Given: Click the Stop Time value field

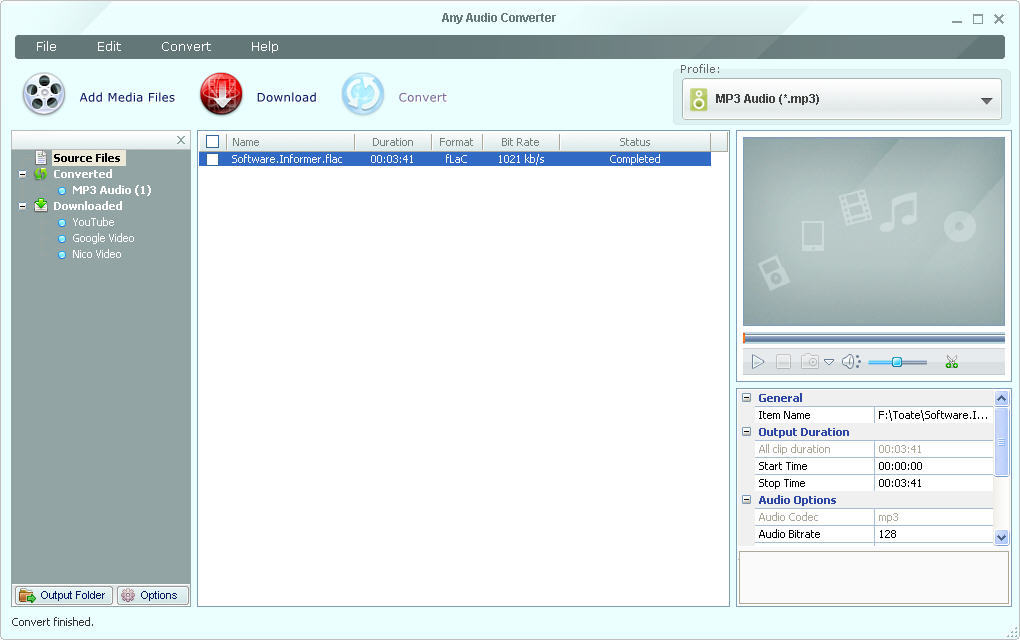Looking at the screenshot, I should click(933, 483).
